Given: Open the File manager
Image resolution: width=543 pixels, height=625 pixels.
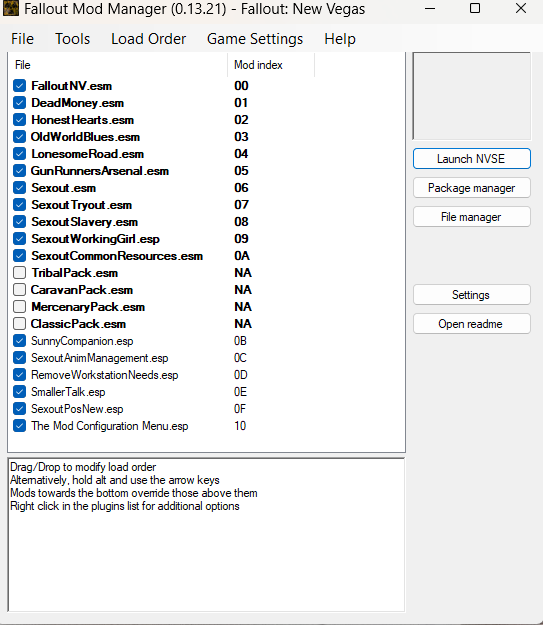Looking at the screenshot, I should [472, 217].
